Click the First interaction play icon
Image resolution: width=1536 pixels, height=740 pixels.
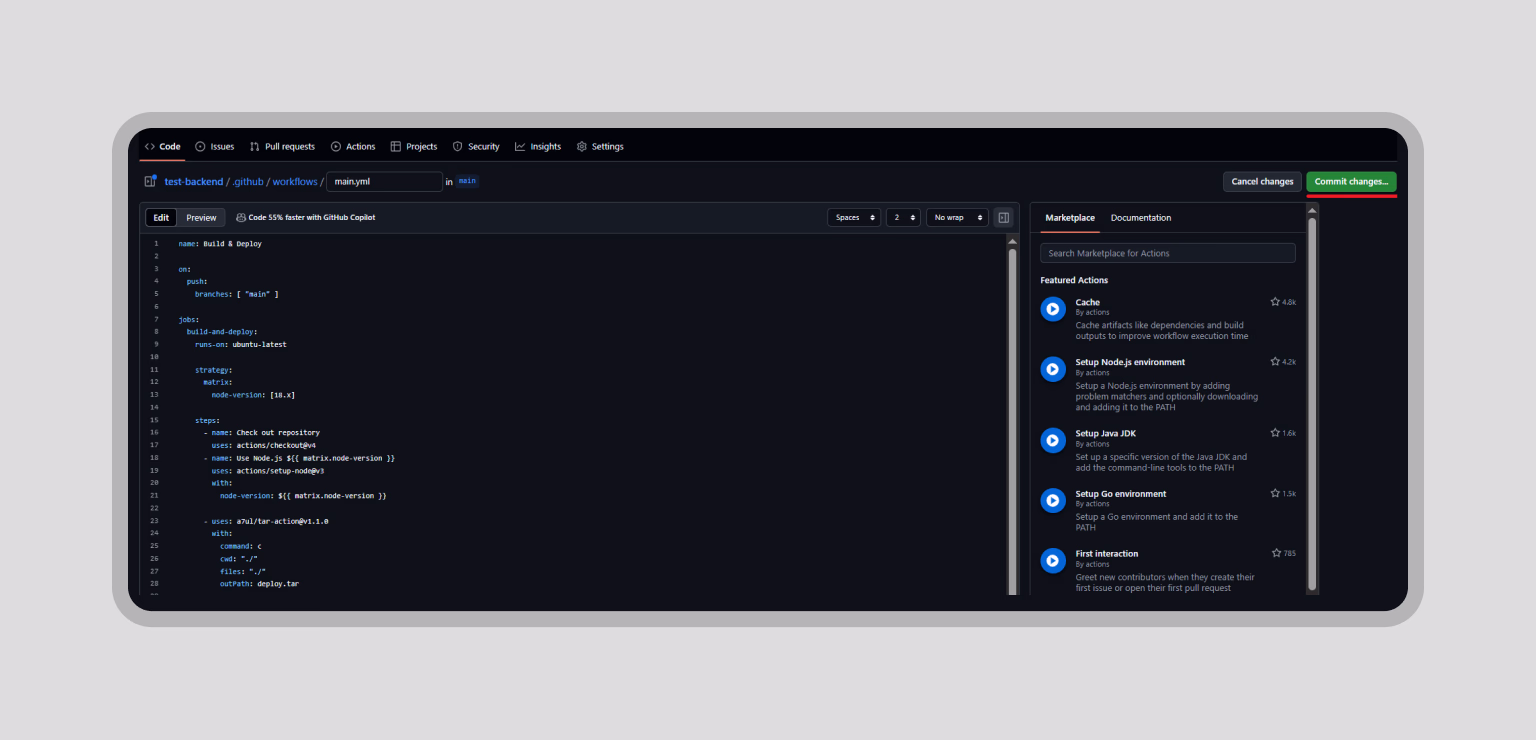[1053, 560]
